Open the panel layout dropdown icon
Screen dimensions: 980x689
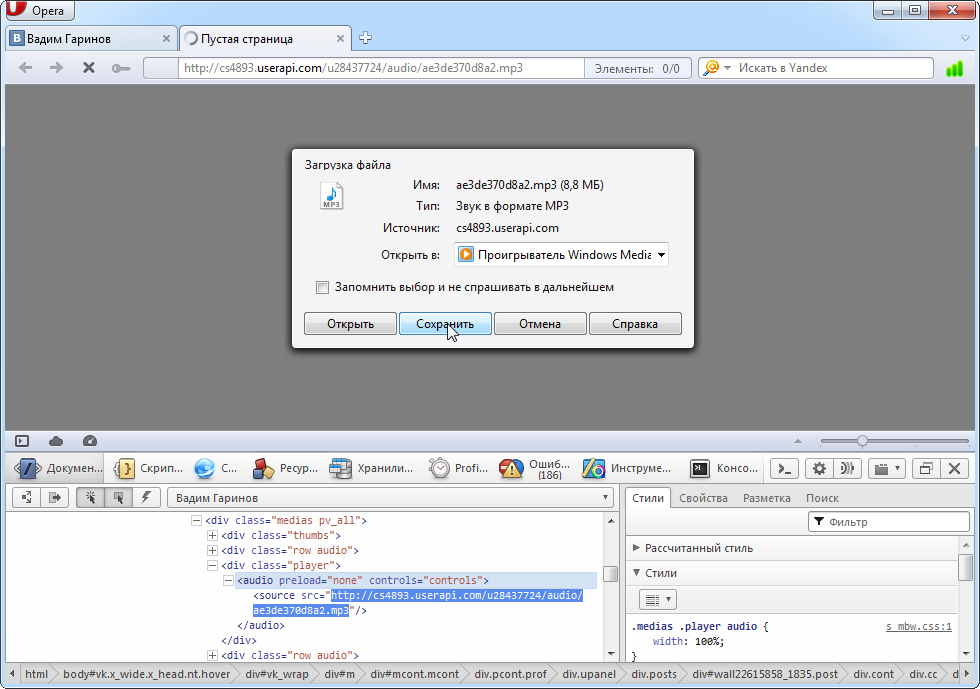887,468
